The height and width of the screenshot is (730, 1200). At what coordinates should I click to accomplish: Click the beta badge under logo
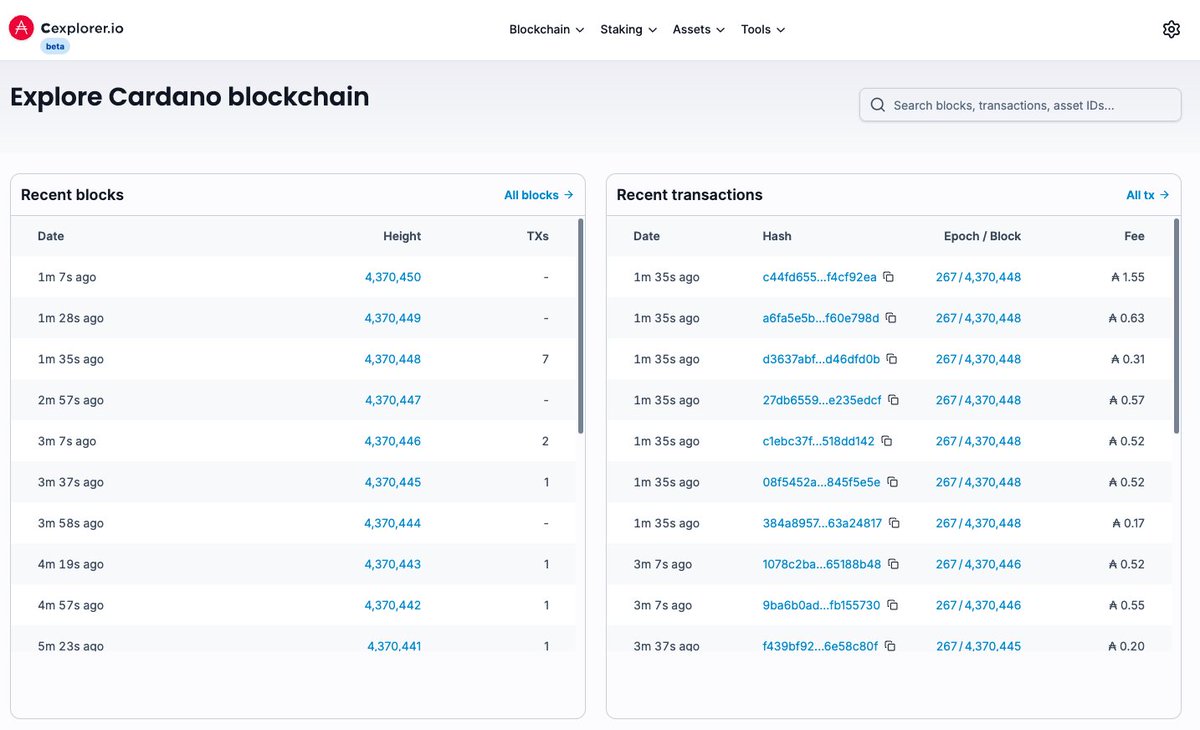click(55, 46)
